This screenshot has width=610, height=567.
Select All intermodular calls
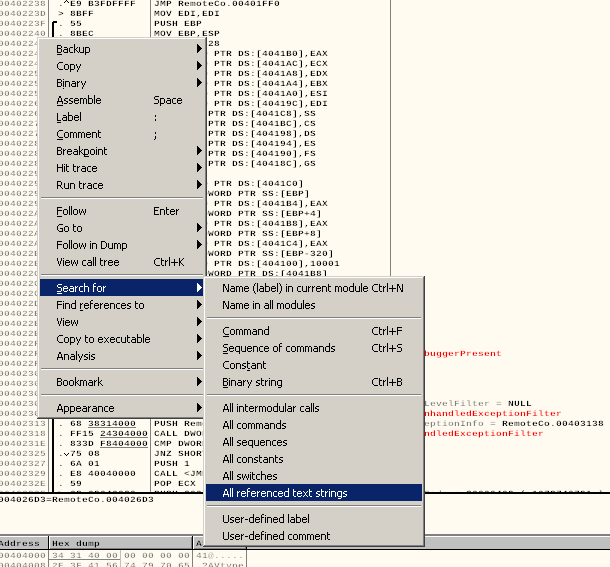(x=270, y=408)
